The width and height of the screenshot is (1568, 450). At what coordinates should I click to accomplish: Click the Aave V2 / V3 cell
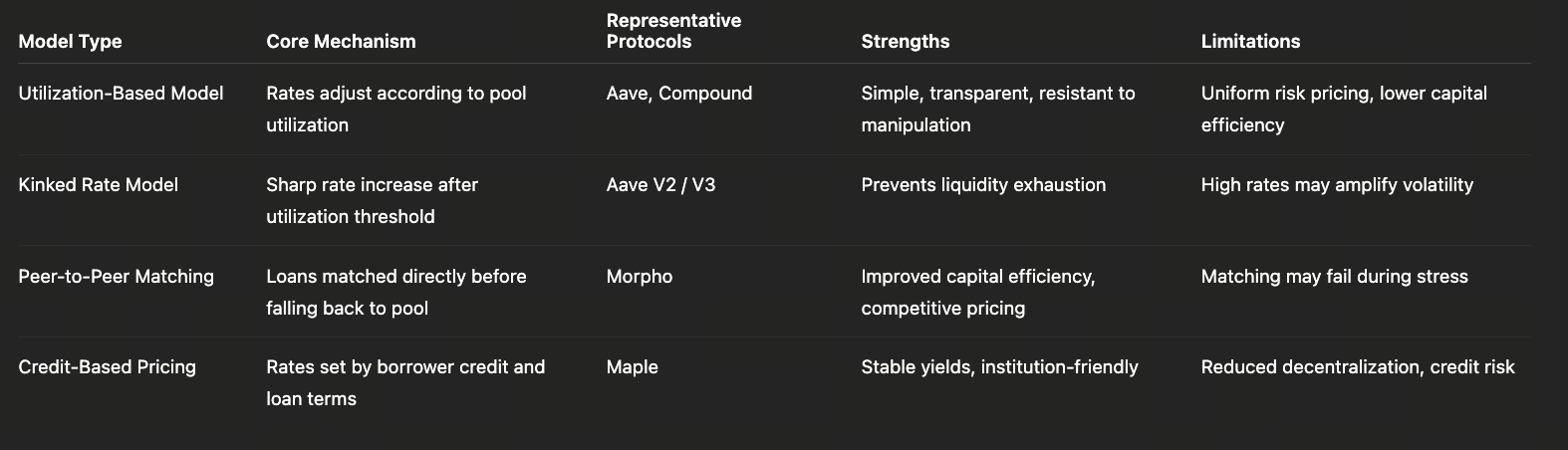point(660,185)
